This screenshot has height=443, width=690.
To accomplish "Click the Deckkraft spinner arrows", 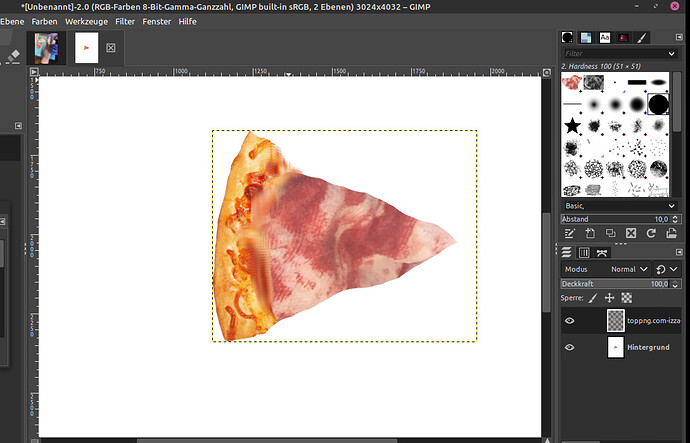I will (x=676, y=284).
